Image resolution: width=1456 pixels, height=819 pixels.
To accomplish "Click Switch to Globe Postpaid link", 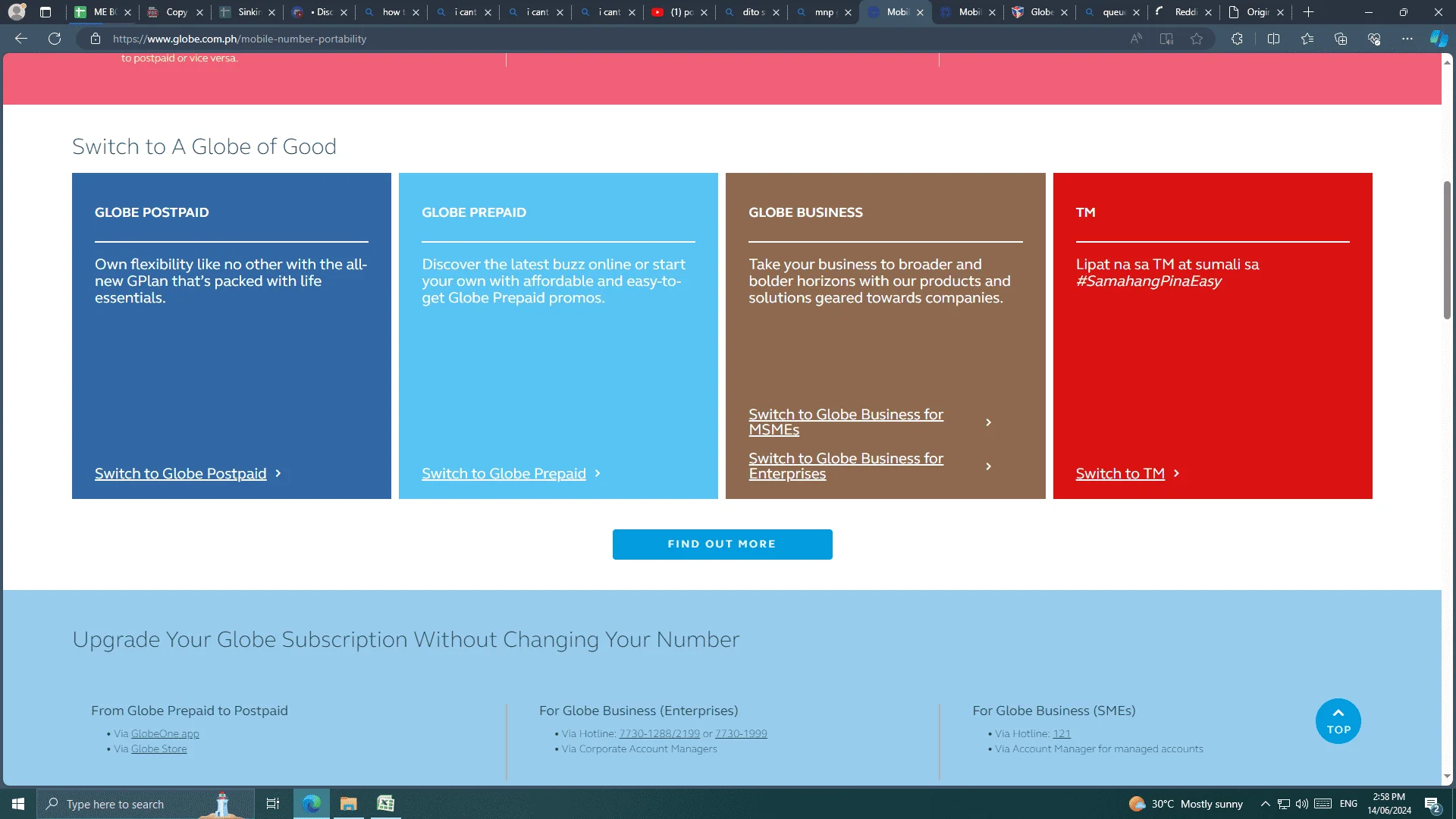I will 180,473.
